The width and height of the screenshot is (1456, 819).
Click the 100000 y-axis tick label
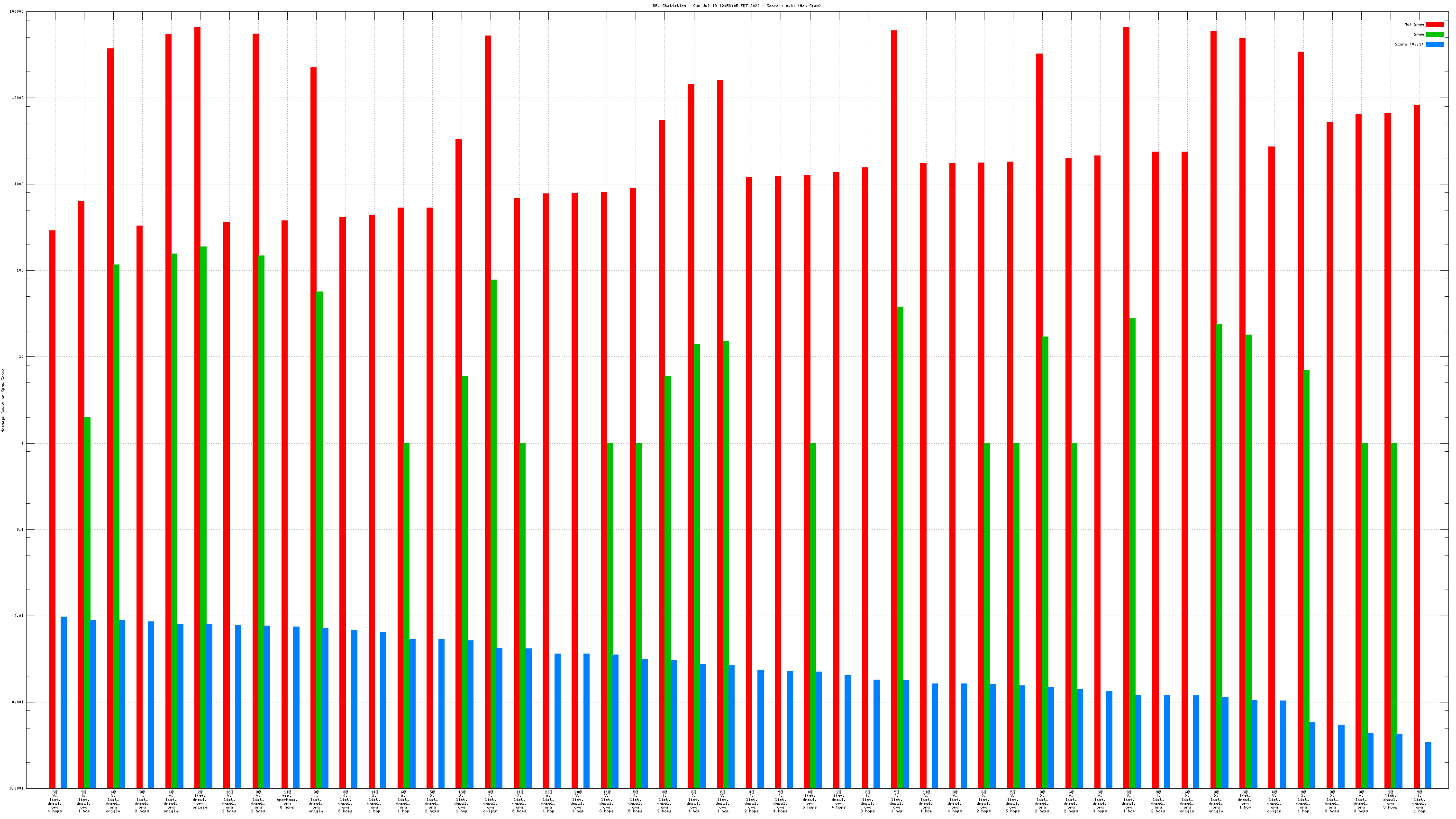pyautogui.click(x=17, y=12)
